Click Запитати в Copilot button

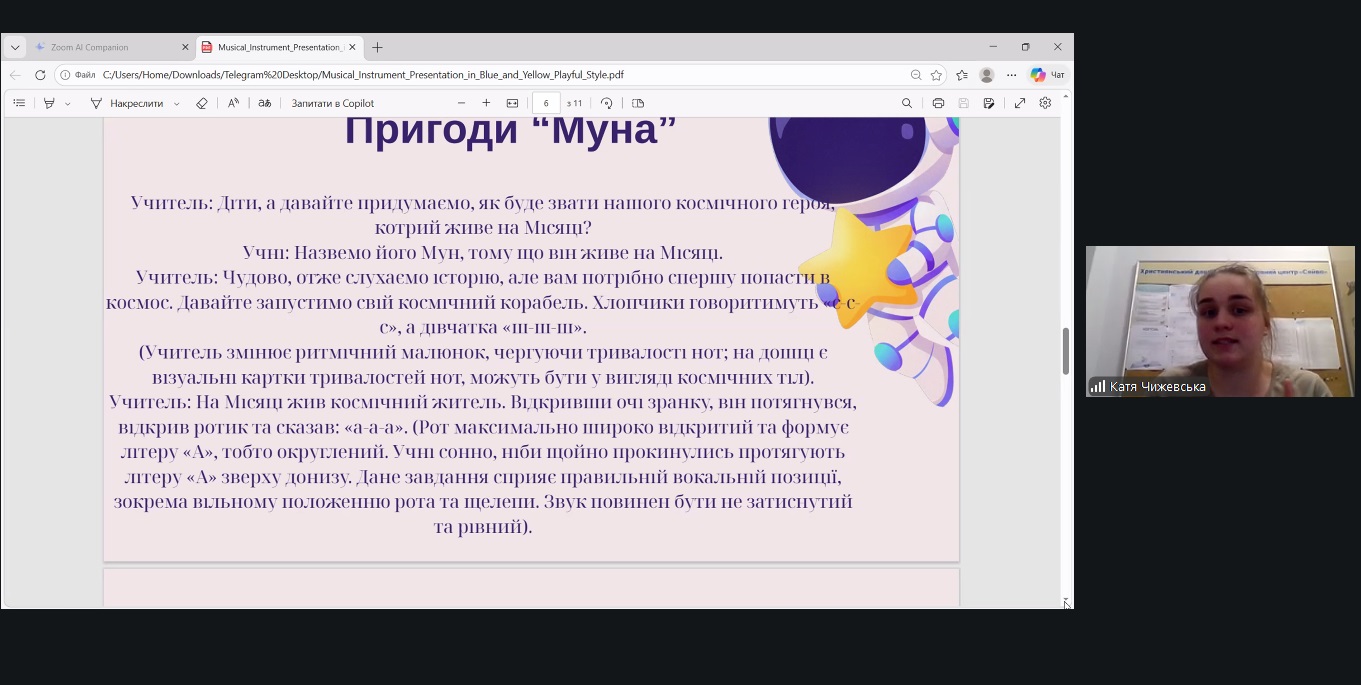332,103
